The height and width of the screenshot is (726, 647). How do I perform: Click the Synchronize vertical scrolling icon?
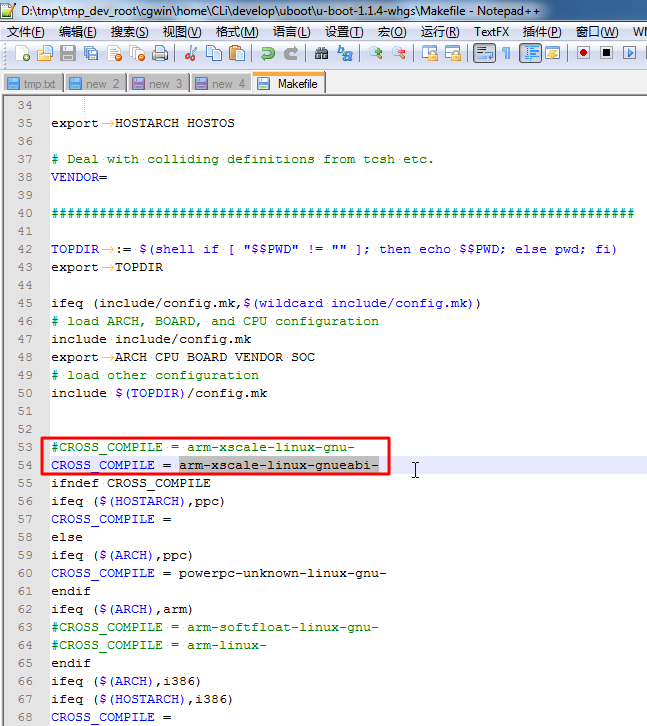click(429, 53)
